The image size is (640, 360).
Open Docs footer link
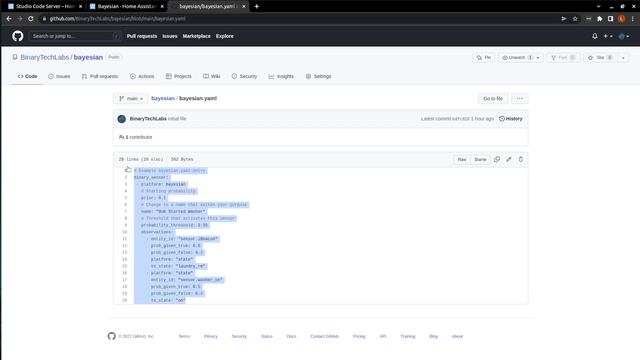point(291,336)
